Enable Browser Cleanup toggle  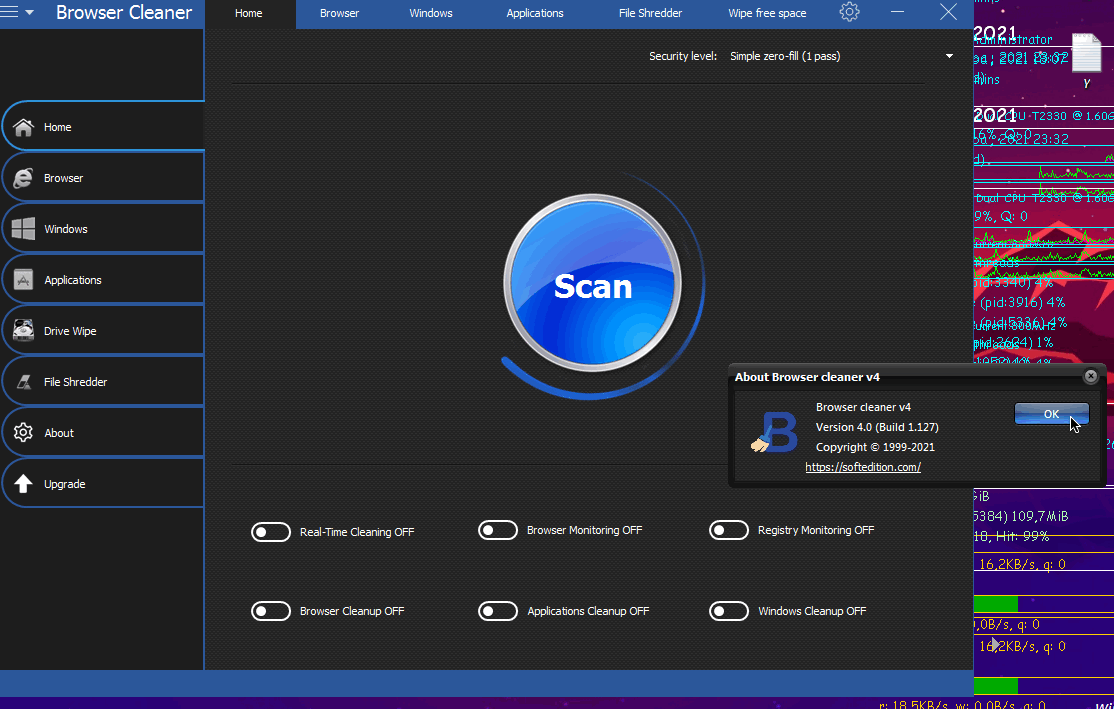tap(271, 611)
